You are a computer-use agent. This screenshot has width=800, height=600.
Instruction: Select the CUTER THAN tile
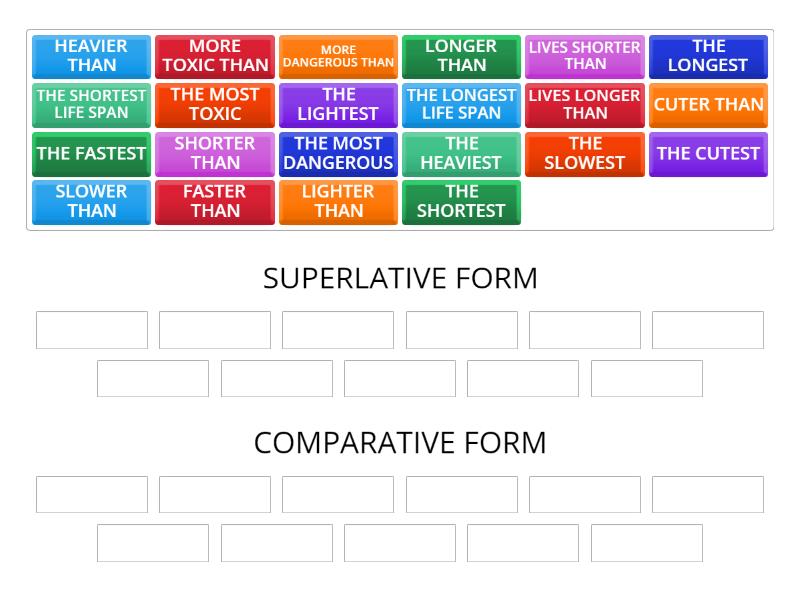point(708,104)
